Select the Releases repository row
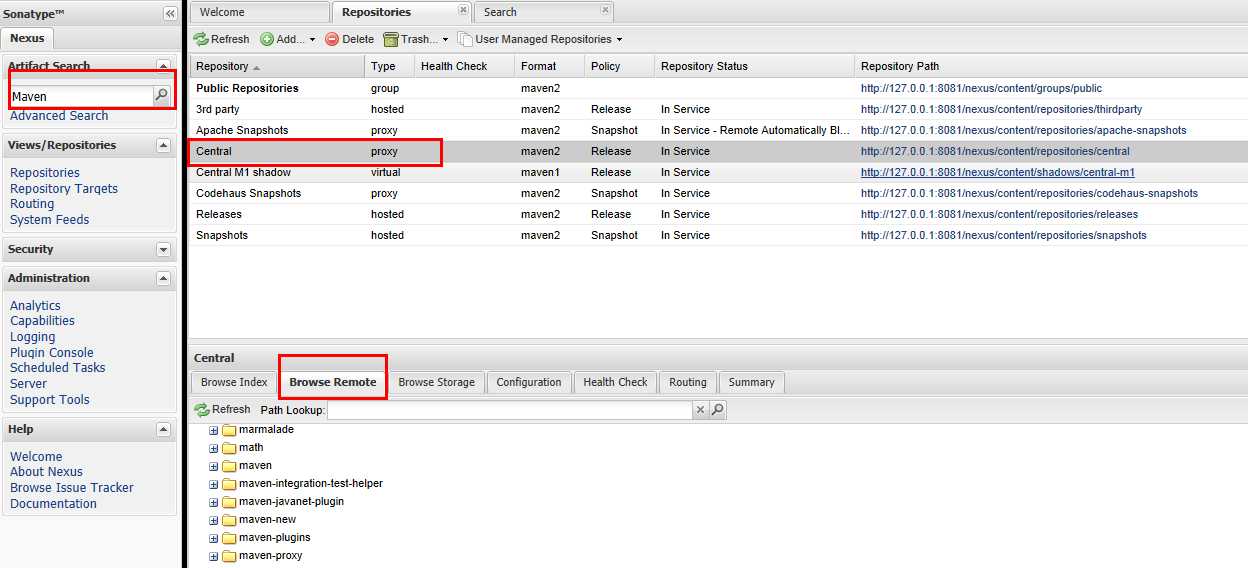1248x568 pixels. click(x=718, y=215)
